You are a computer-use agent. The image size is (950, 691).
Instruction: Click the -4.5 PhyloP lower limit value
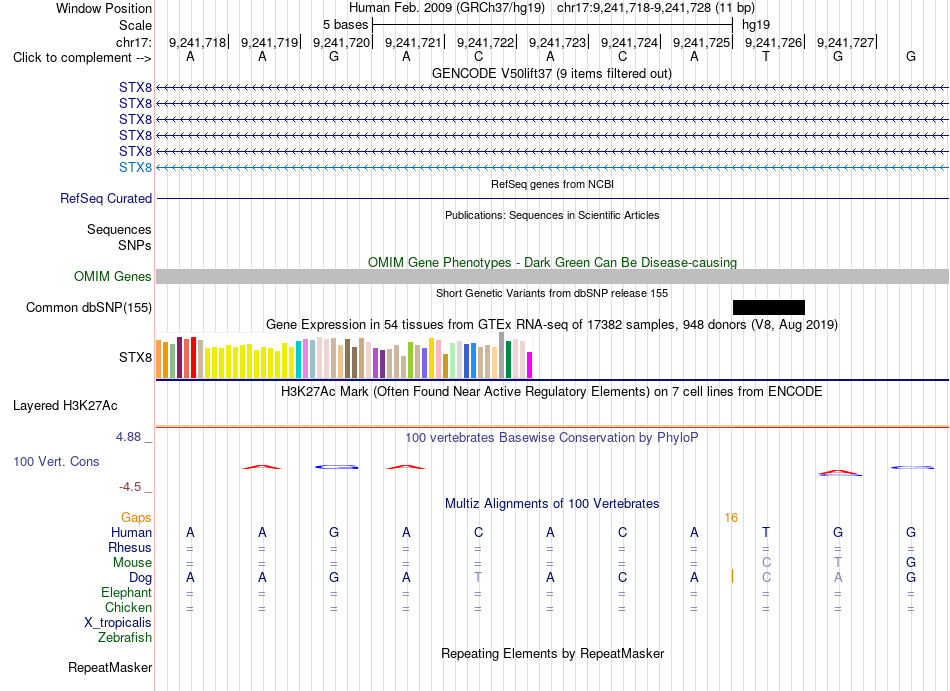pos(130,487)
